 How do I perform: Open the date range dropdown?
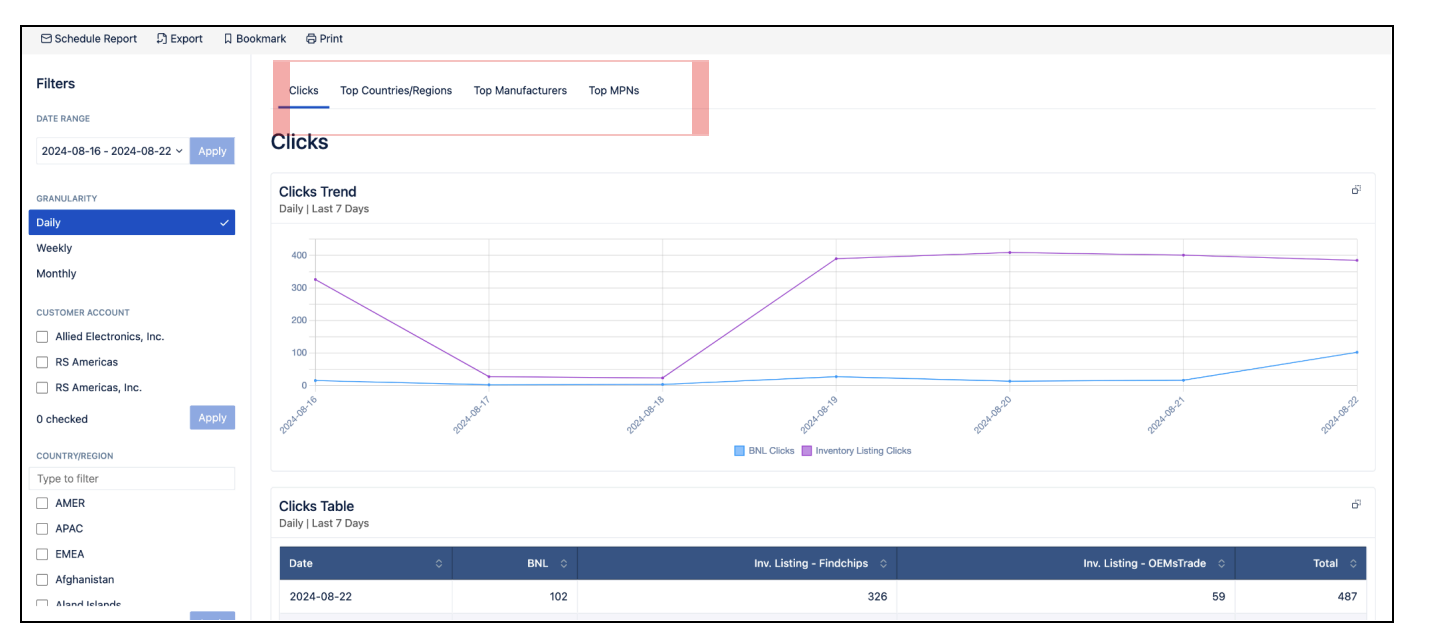click(x=112, y=151)
